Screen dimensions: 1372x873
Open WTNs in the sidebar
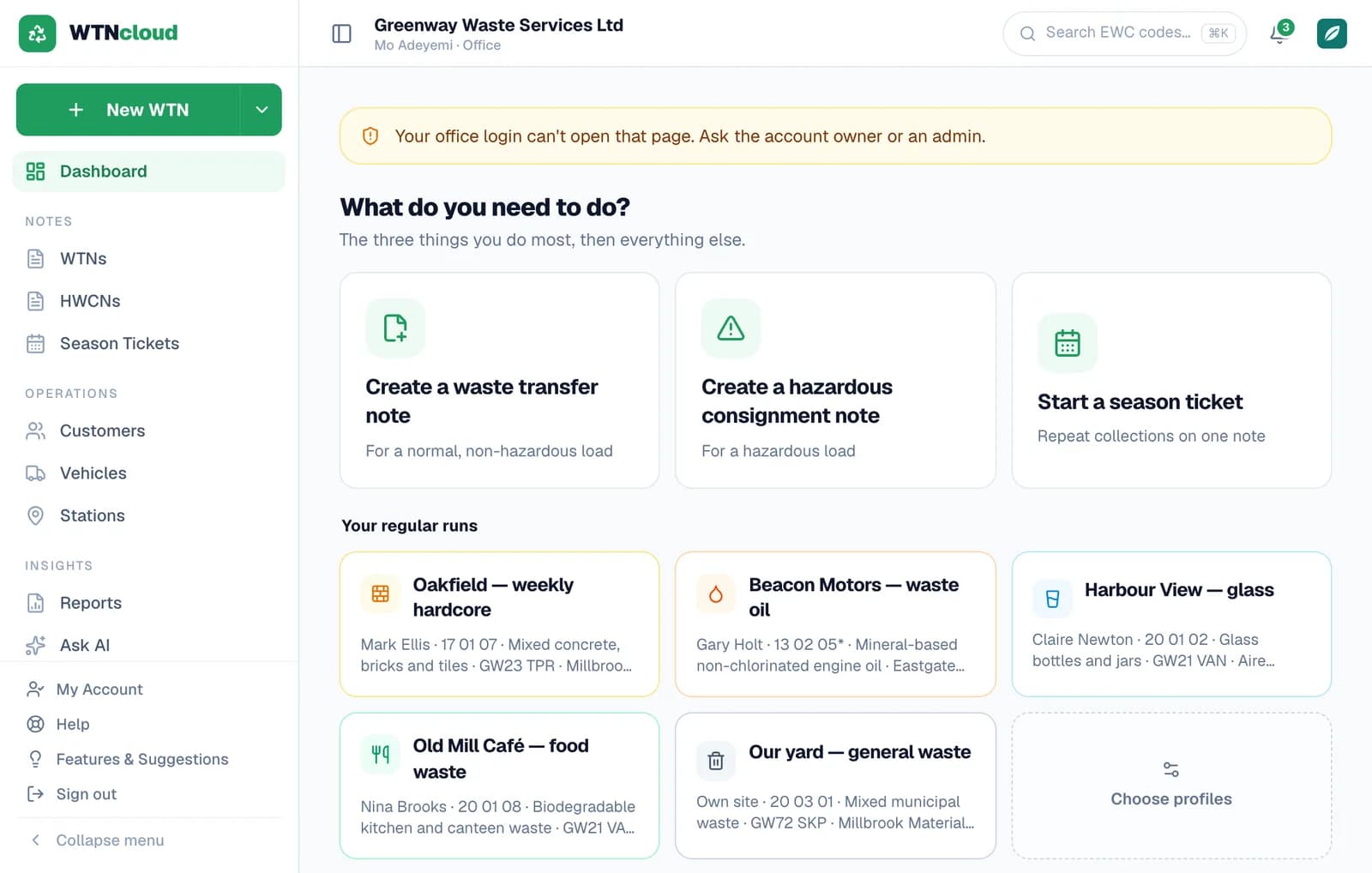149,259
